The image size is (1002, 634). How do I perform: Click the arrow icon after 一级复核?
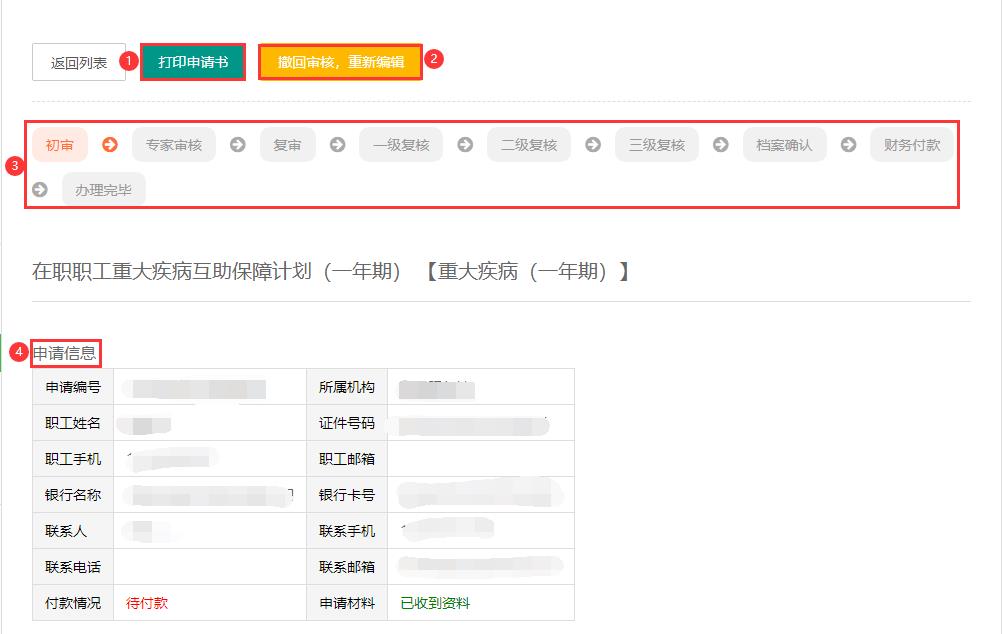click(465, 144)
